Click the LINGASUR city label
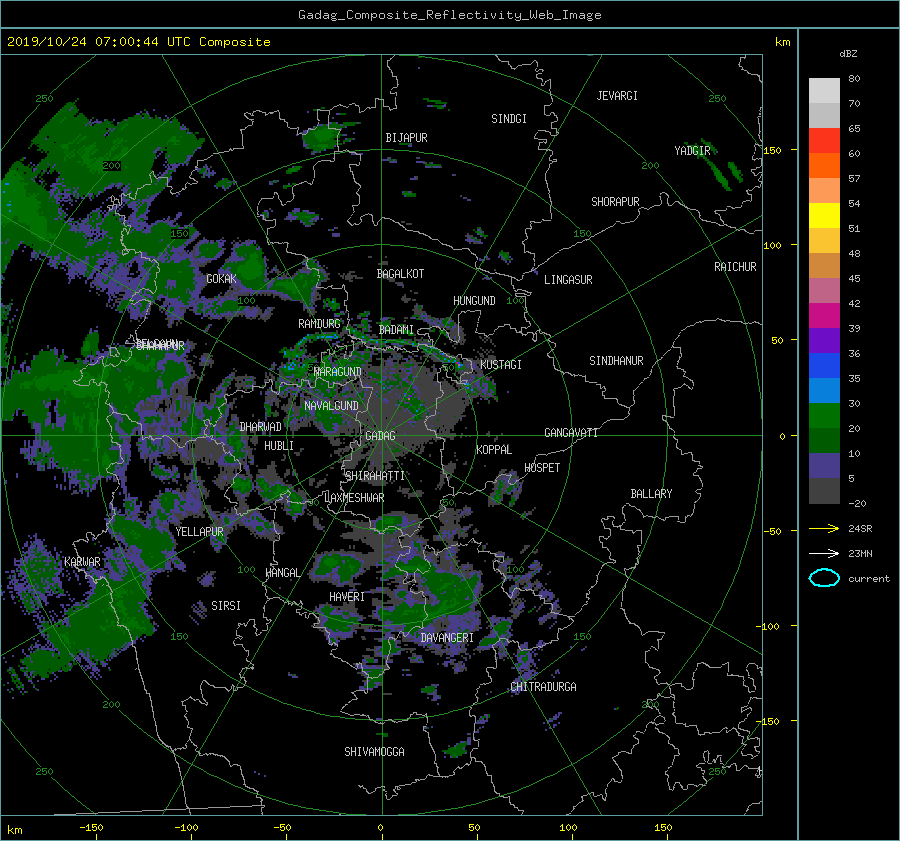 point(568,280)
